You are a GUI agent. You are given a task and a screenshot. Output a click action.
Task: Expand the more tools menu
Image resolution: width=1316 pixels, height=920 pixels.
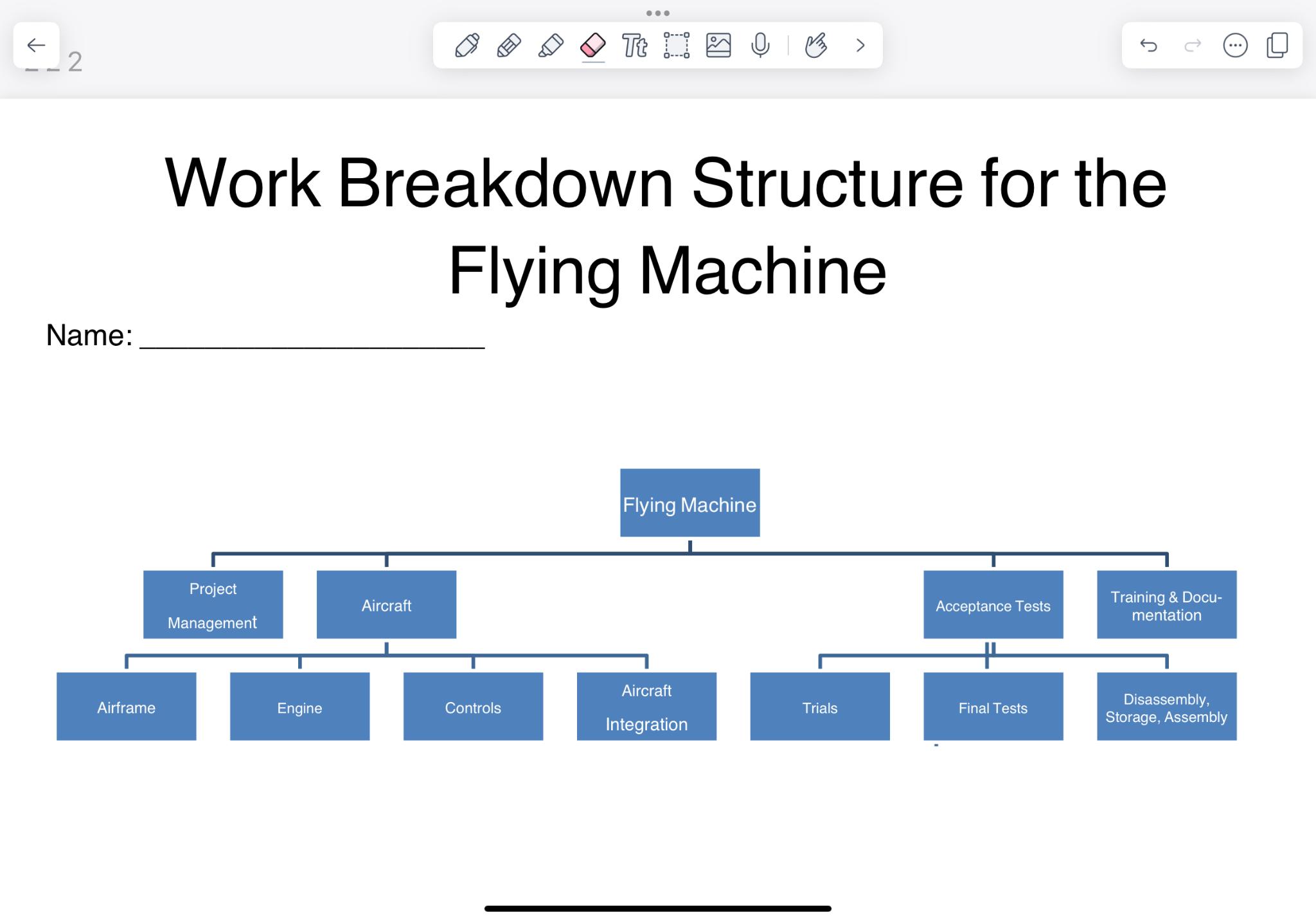click(x=859, y=44)
